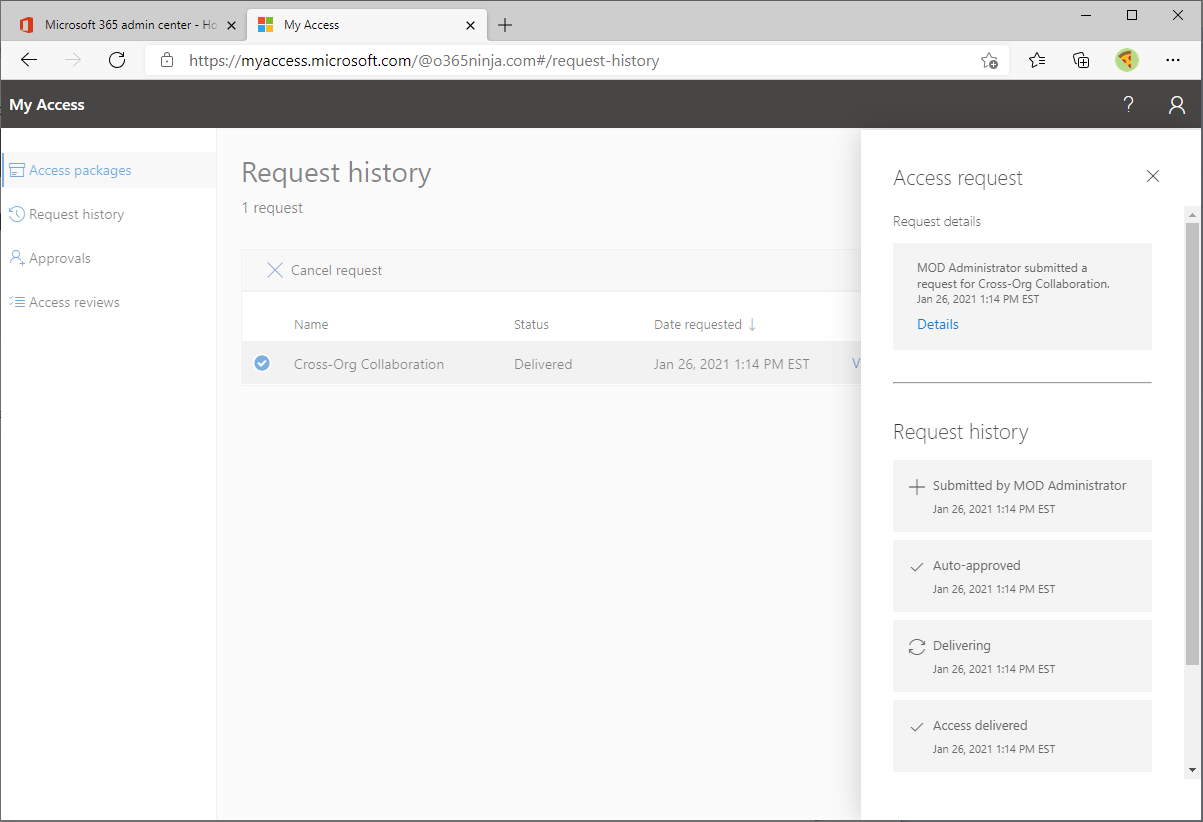Open My Access help via the question mark icon
The height and width of the screenshot is (822, 1203).
[1128, 104]
